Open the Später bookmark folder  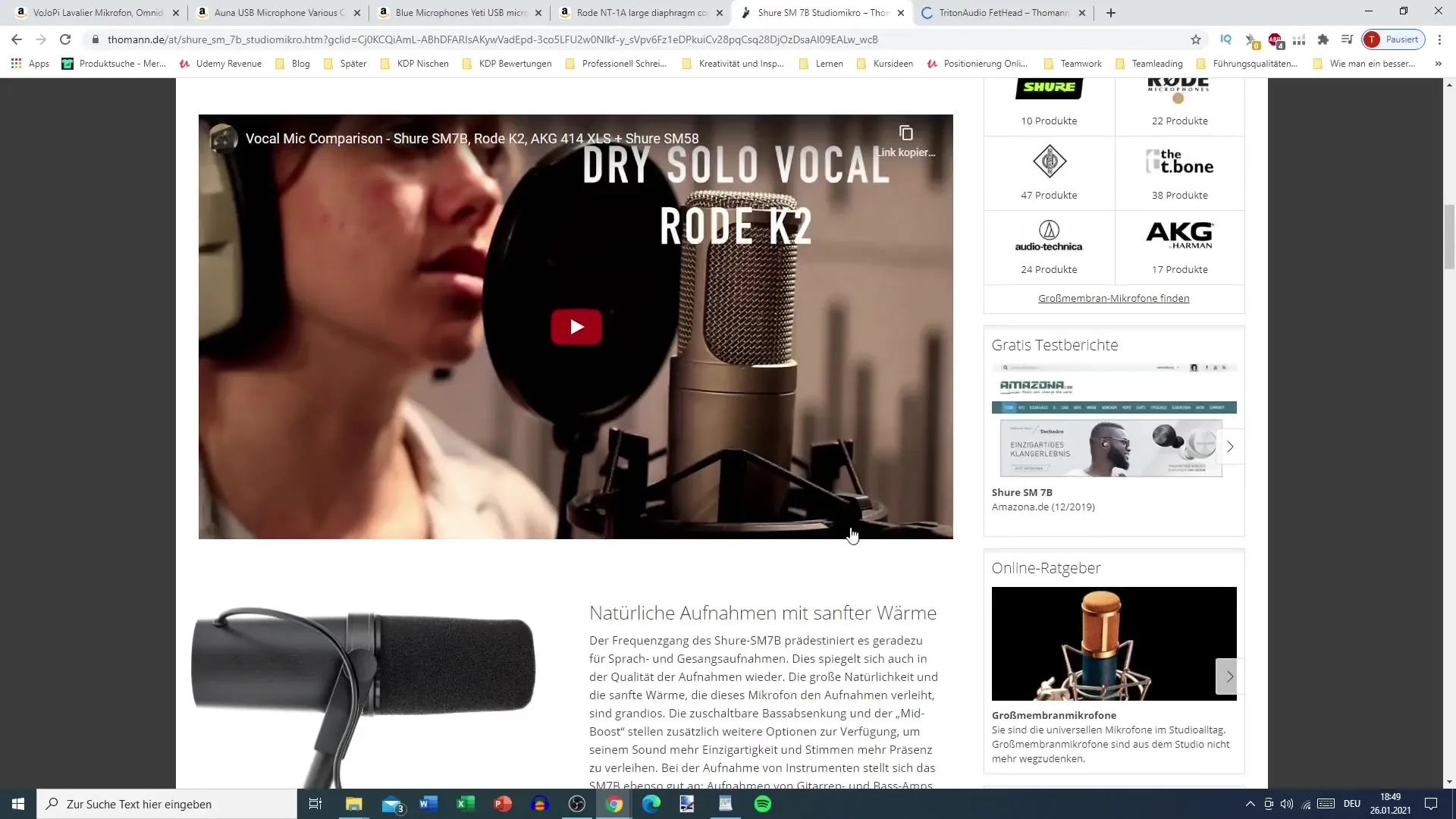tap(345, 64)
